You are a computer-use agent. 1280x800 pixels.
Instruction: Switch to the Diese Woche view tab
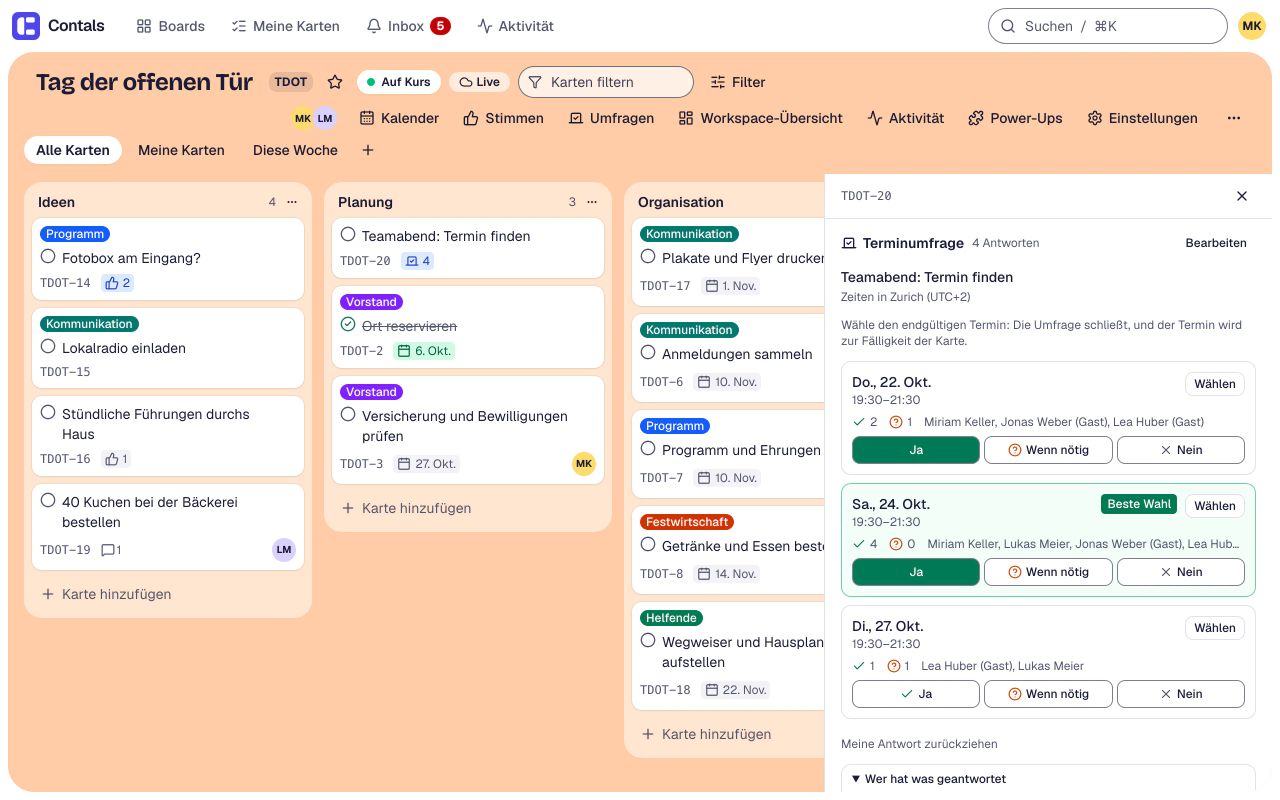pos(295,150)
